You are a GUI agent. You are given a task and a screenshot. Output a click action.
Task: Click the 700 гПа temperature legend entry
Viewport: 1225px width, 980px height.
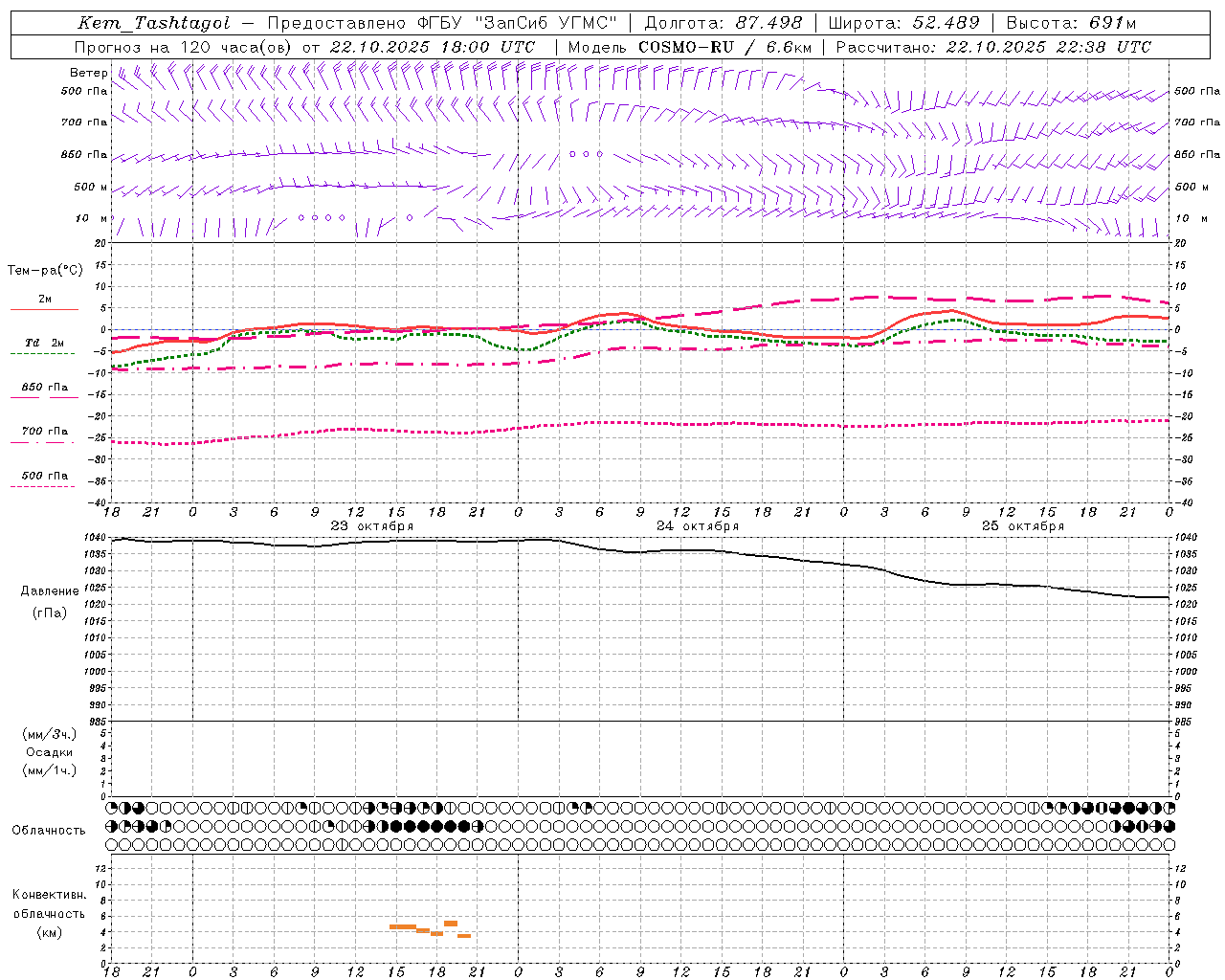44,432
